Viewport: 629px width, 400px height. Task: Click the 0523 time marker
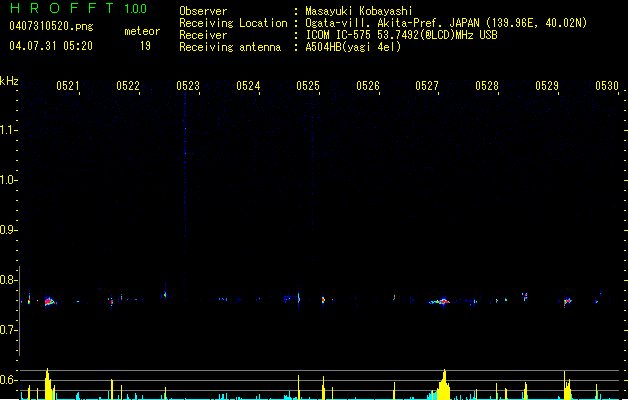click(x=188, y=85)
